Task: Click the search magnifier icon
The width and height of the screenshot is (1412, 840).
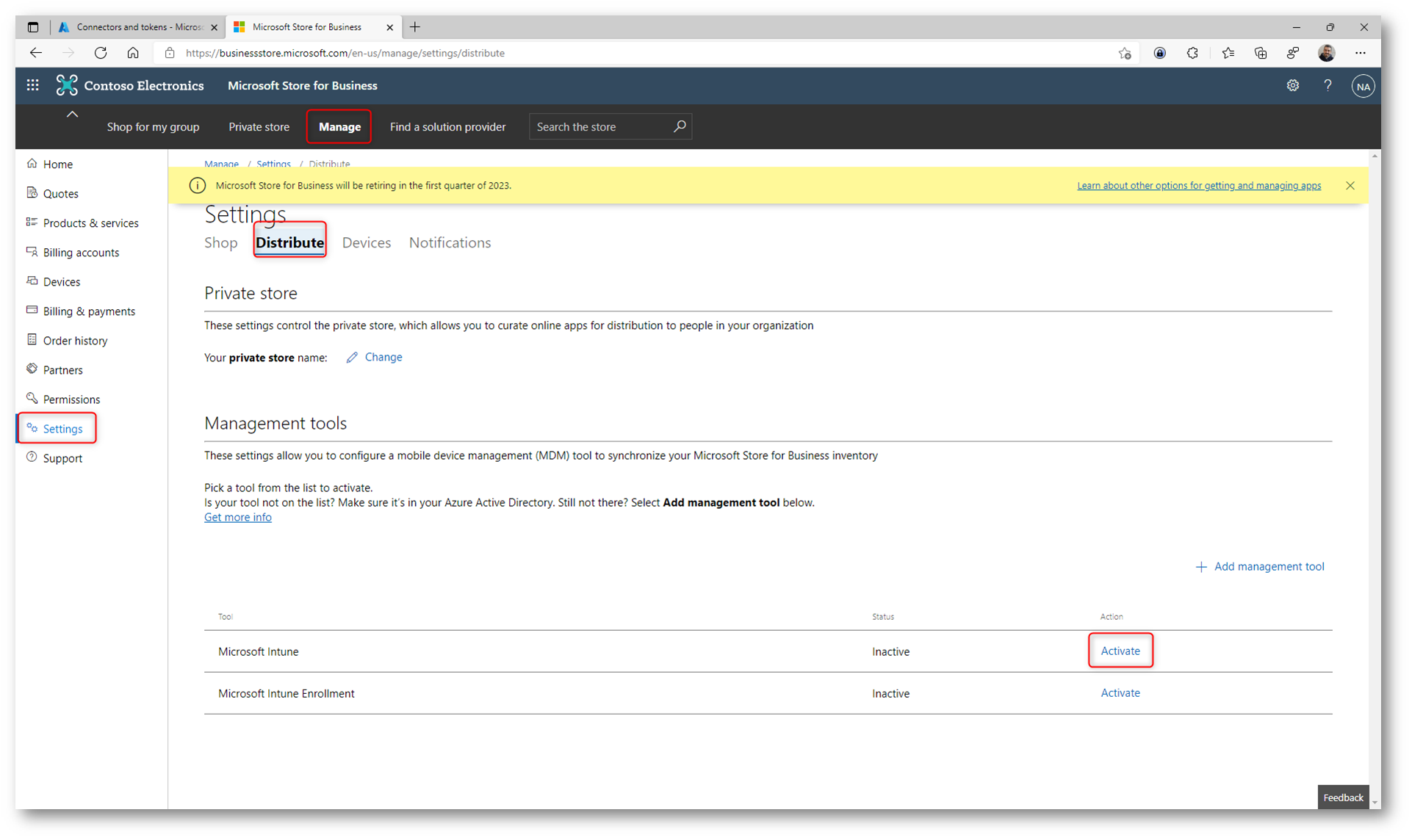Action: [x=680, y=126]
